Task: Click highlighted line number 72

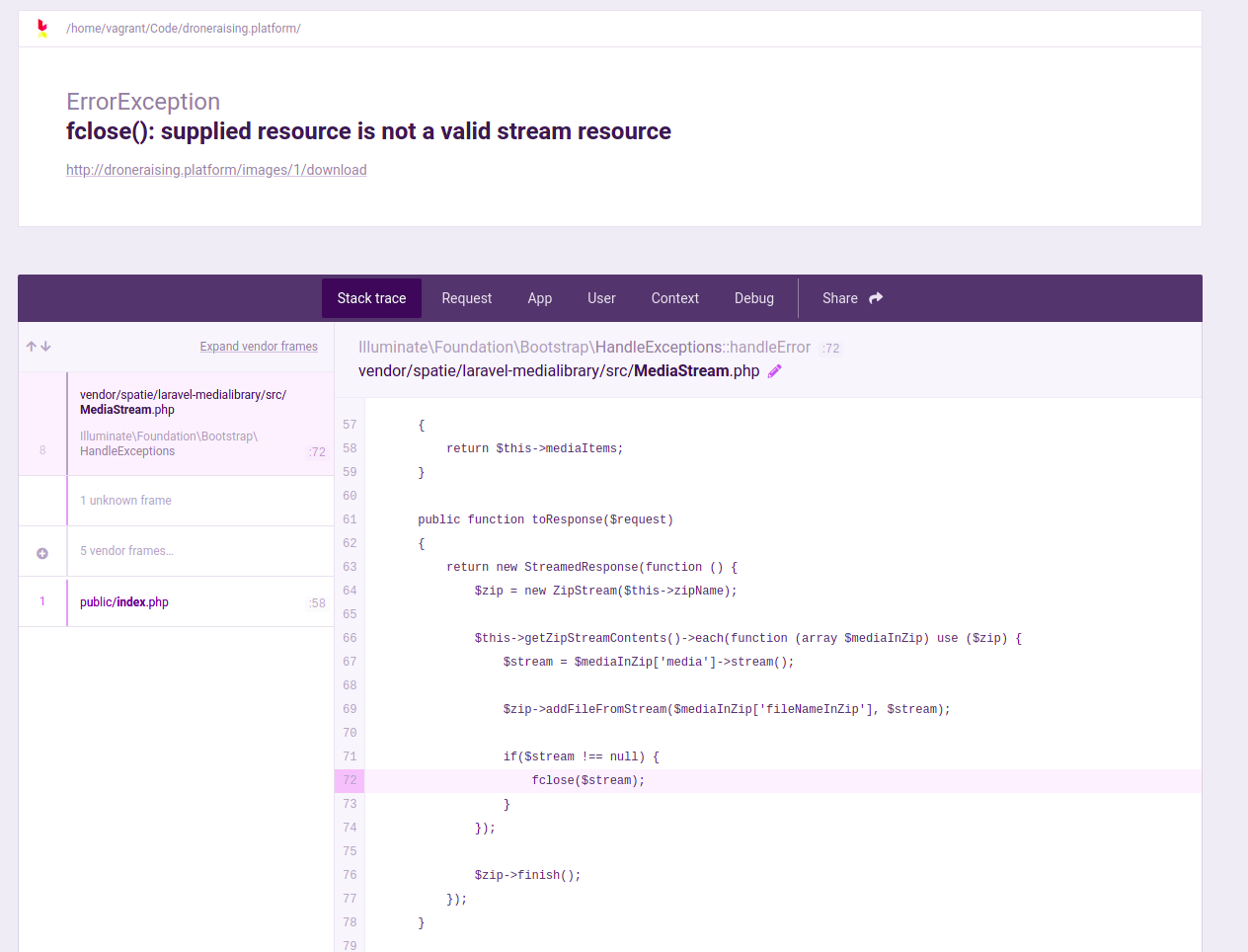Action: pyautogui.click(x=350, y=780)
